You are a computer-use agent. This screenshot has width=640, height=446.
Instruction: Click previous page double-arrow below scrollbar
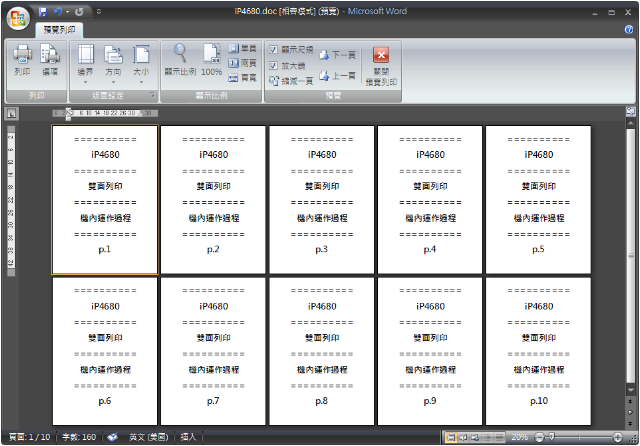click(631, 402)
